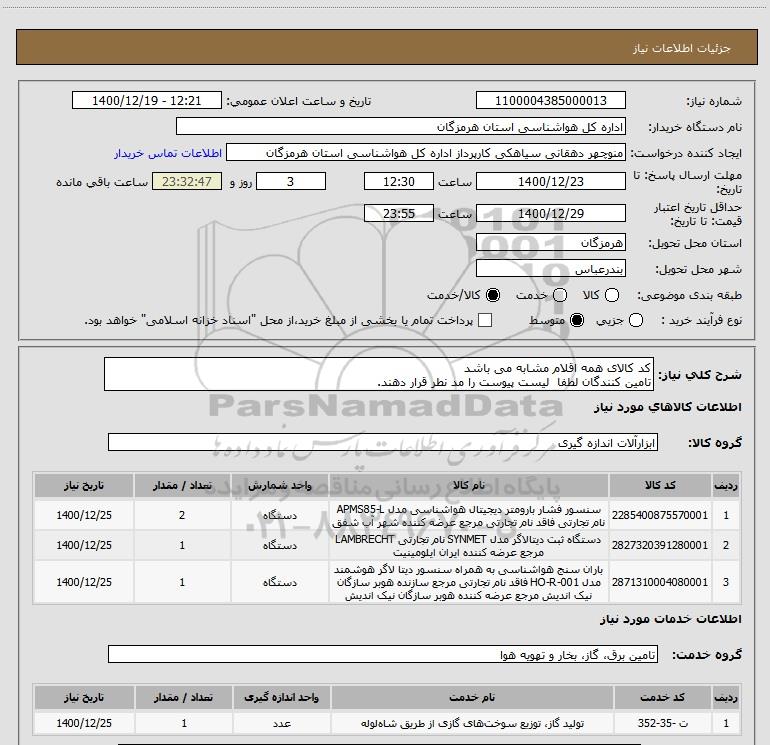Click quantity 2 in barometer sensor row
Screen dimensions: 770x745
(182, 515)
